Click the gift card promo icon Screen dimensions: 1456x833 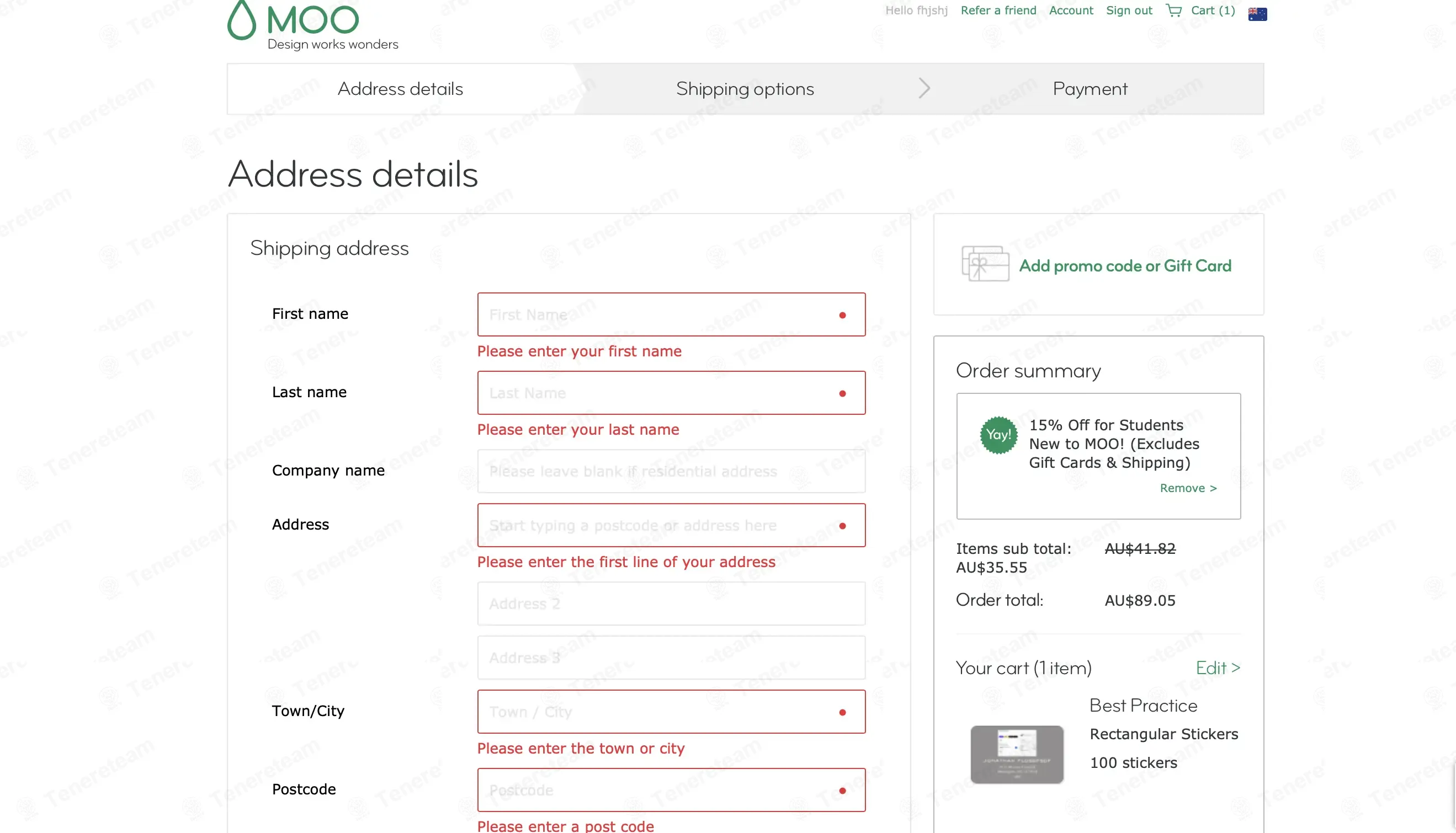tap(985, 264)
